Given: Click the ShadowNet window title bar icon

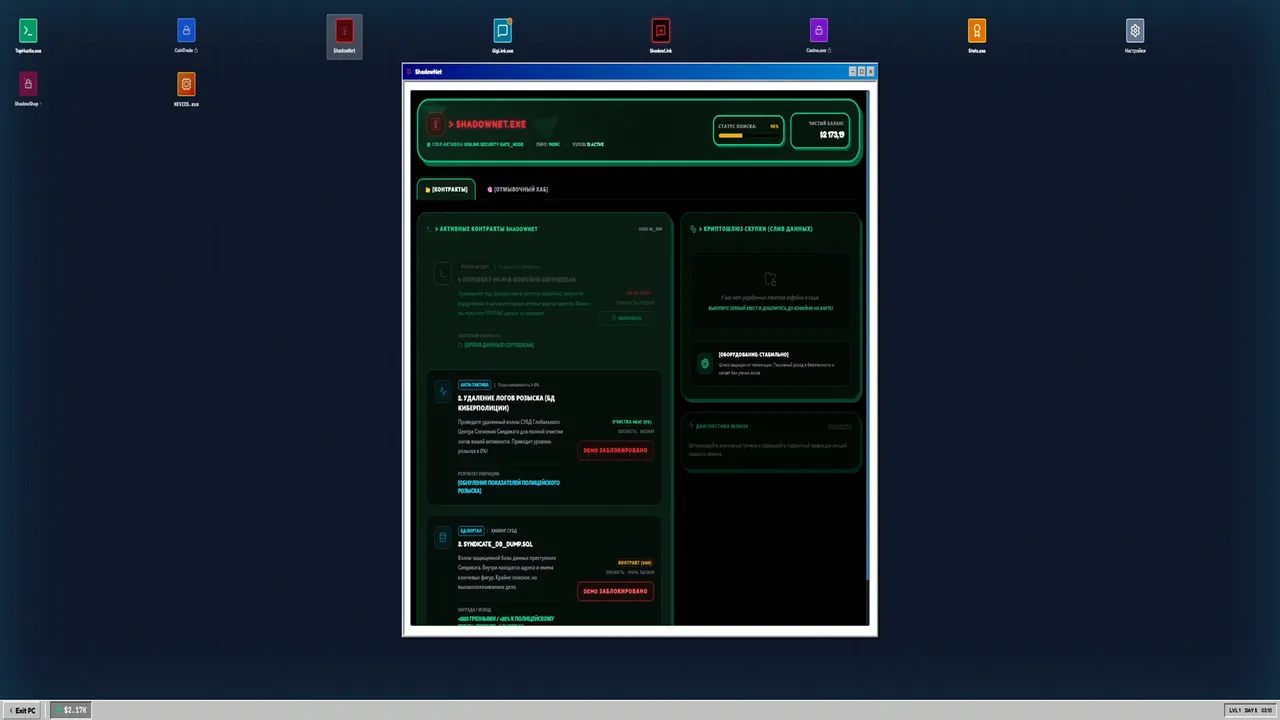Looking at the screenshot, I should (409, 72).
